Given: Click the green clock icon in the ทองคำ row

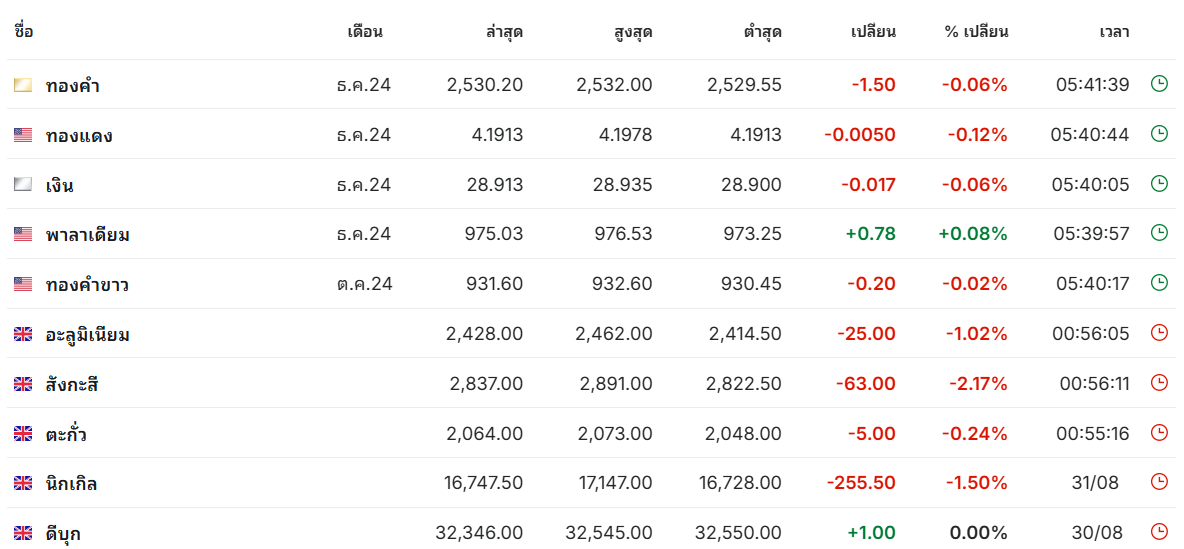Looking at the screenshot, I should pyautogui.click(x=1158, y=84).
